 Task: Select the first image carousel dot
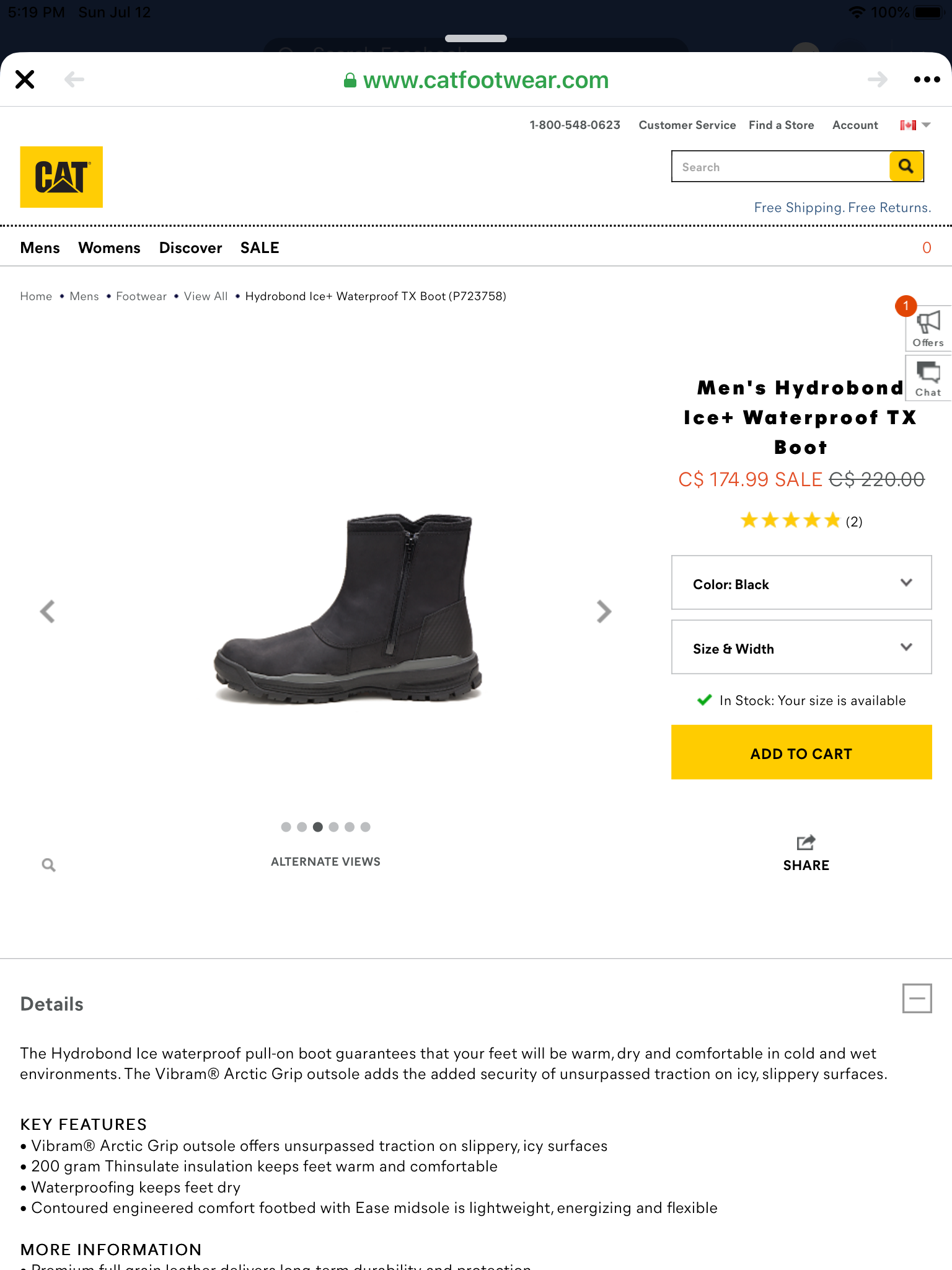pyautogui.click(x=286, y=827)
